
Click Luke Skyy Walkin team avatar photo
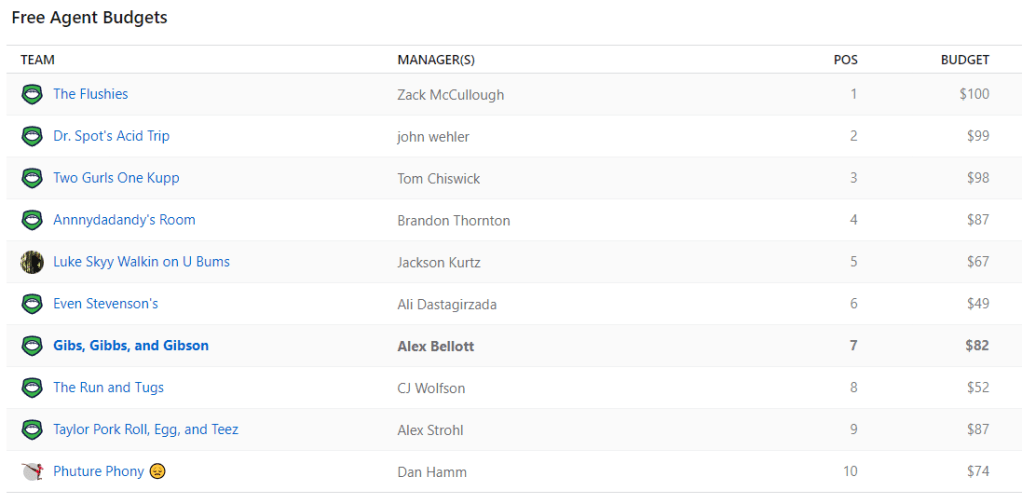[32, 262]
